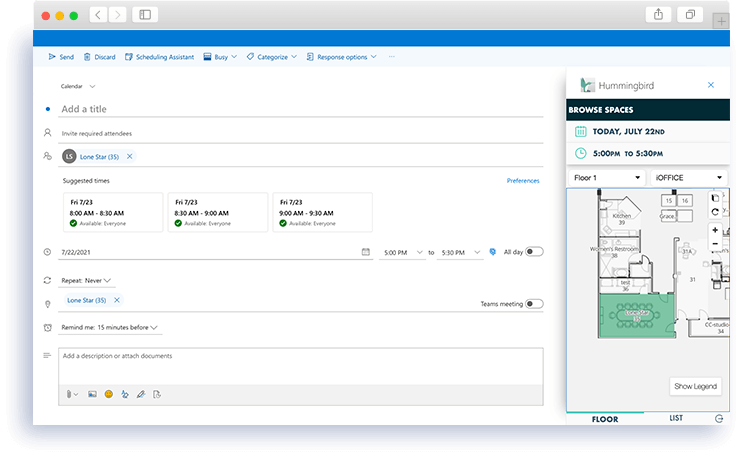Open the Floor 1 dropdown
The image size is (743, 457).
607,178
